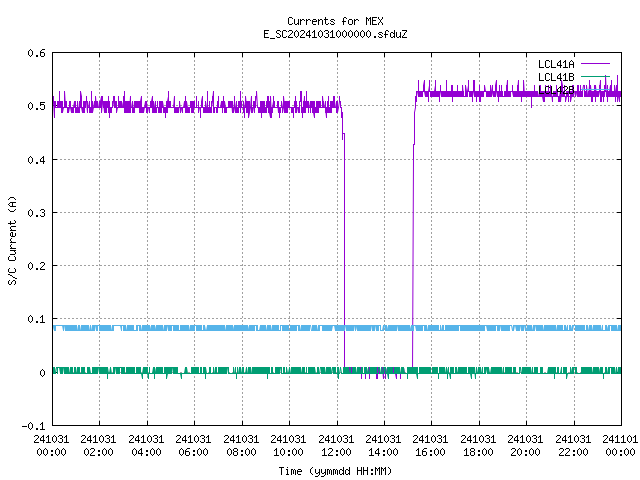Screen dimensions: 640x480
Task: Click the y-axis tick value 0.2
Action: click(36, 266)
